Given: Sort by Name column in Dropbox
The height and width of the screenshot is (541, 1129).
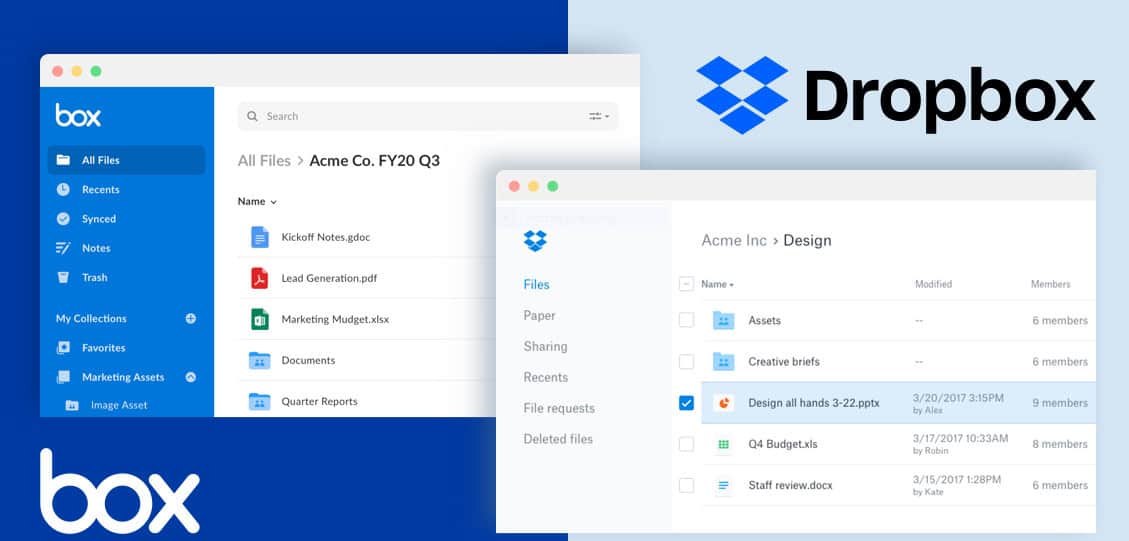Looking at the screenshot, I should coord(717,285).
